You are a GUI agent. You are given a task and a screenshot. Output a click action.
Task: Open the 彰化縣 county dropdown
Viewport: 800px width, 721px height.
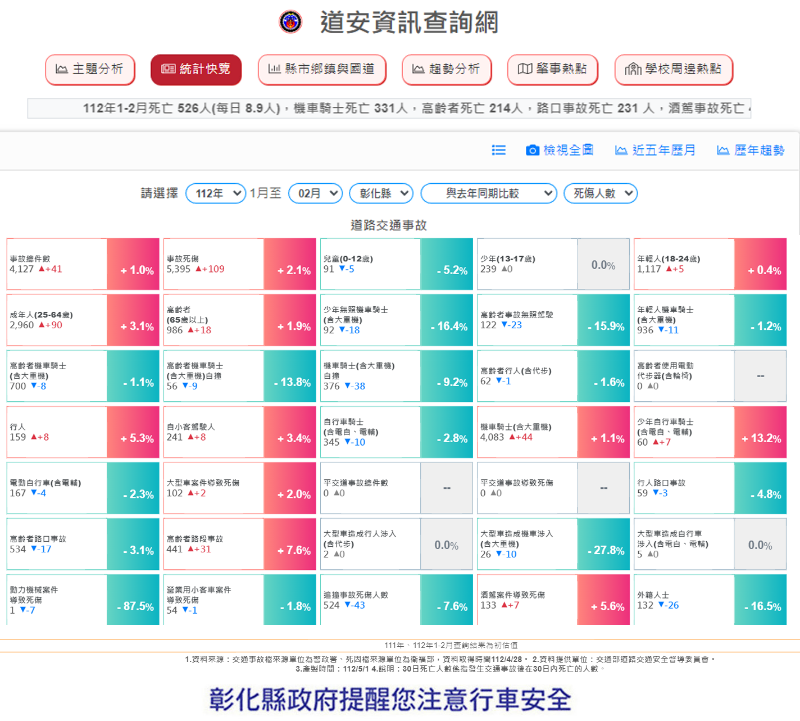[x=380, y=193]
